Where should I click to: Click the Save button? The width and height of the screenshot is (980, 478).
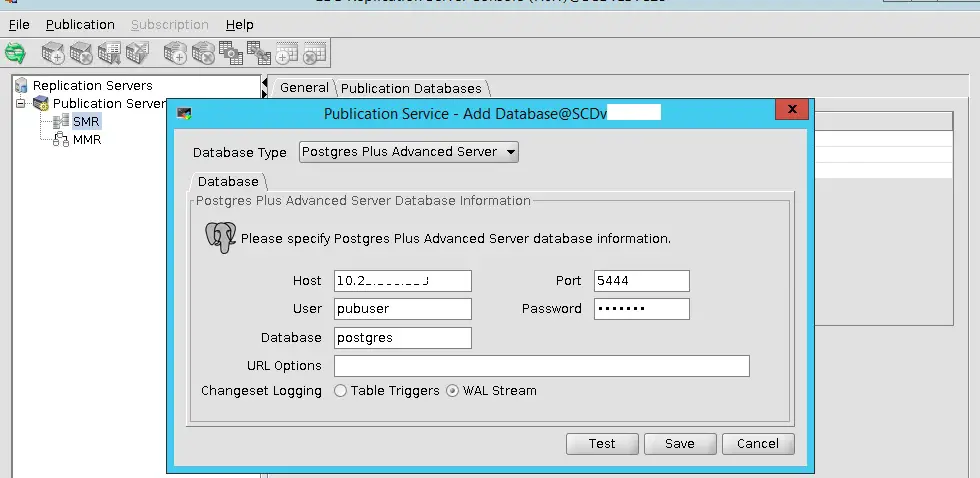click(679, 444)
